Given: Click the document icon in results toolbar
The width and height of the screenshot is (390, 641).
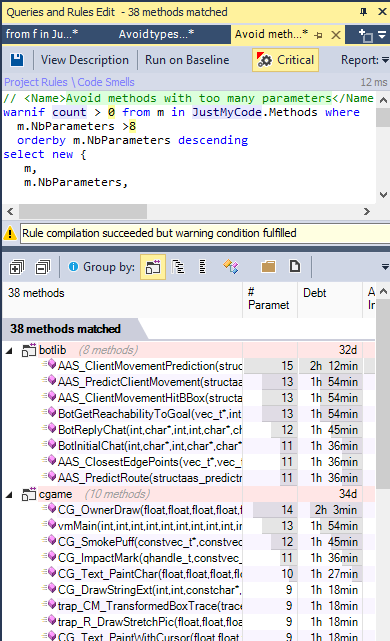Looking at the screenshot, I should [x=295, y=267].
